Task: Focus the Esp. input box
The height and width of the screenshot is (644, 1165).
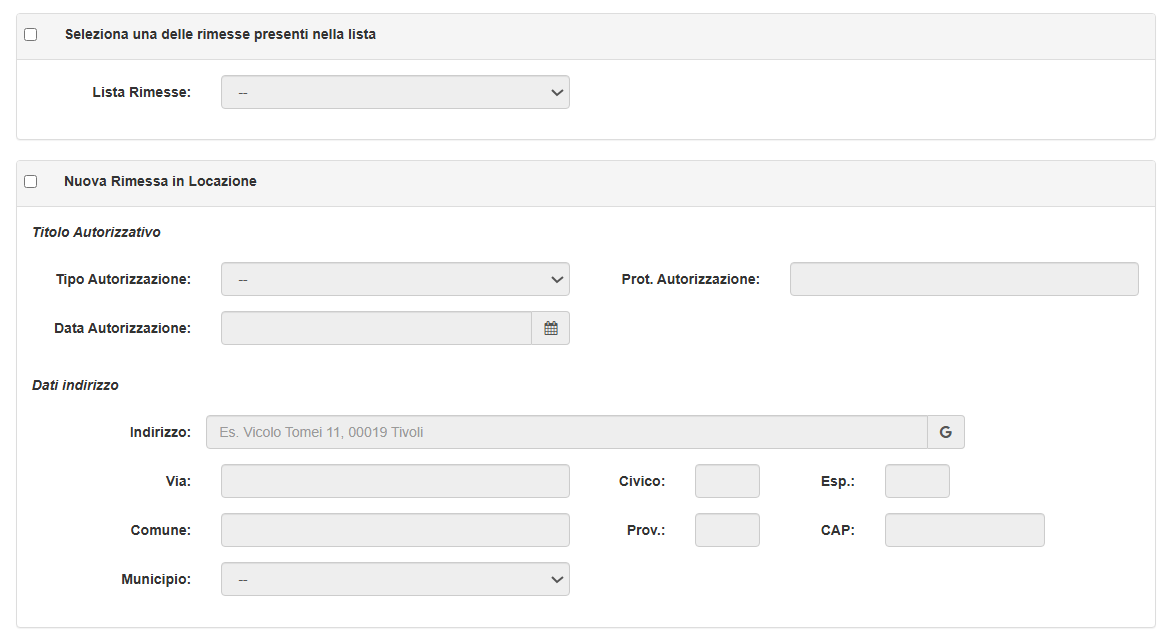Action: [x=917, y=481]
